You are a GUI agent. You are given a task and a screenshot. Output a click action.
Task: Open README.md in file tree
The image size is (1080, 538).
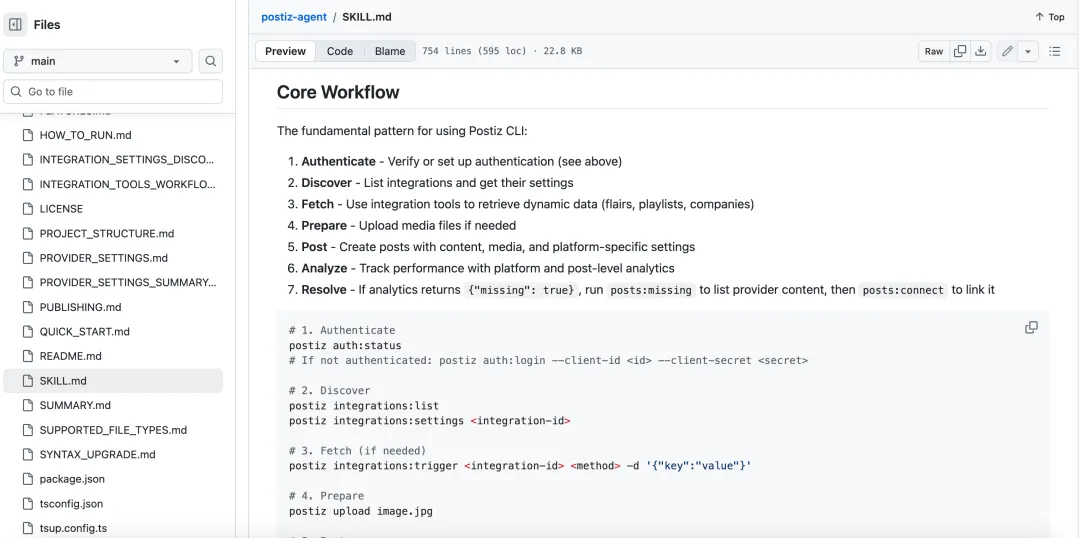[70, 356]
